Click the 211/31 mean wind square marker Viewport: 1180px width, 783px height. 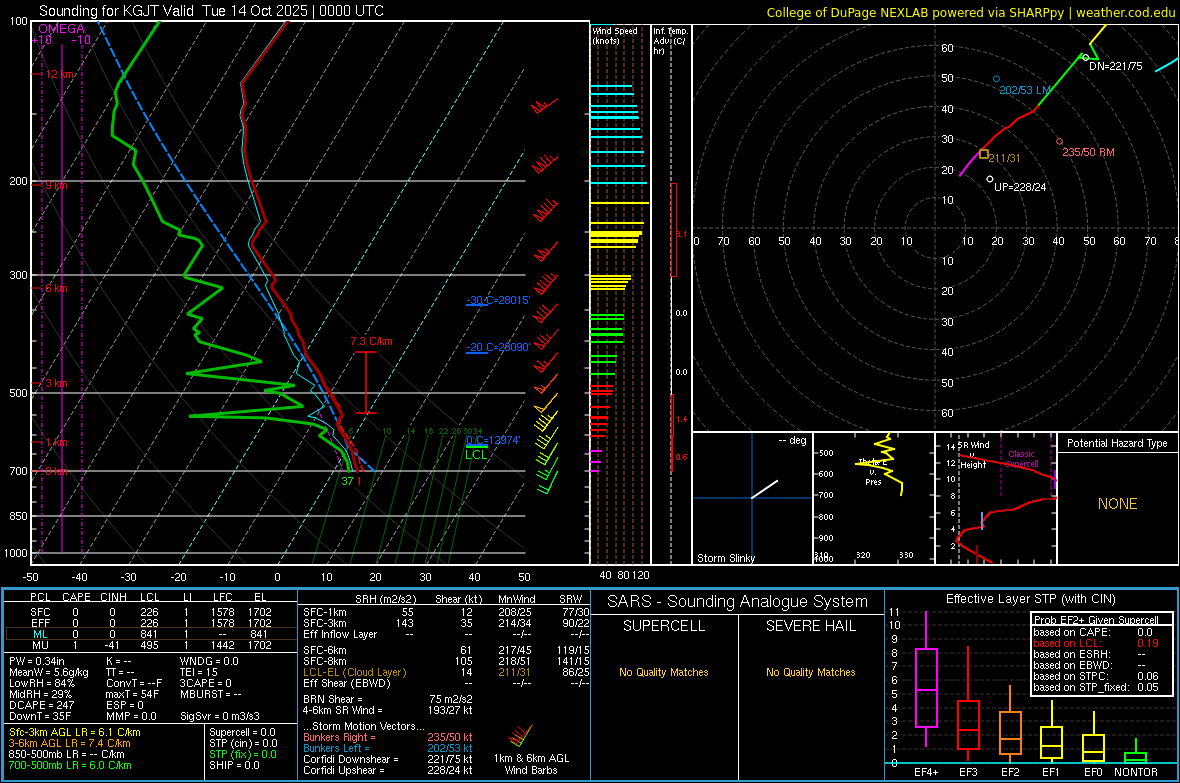coord(984,154)
